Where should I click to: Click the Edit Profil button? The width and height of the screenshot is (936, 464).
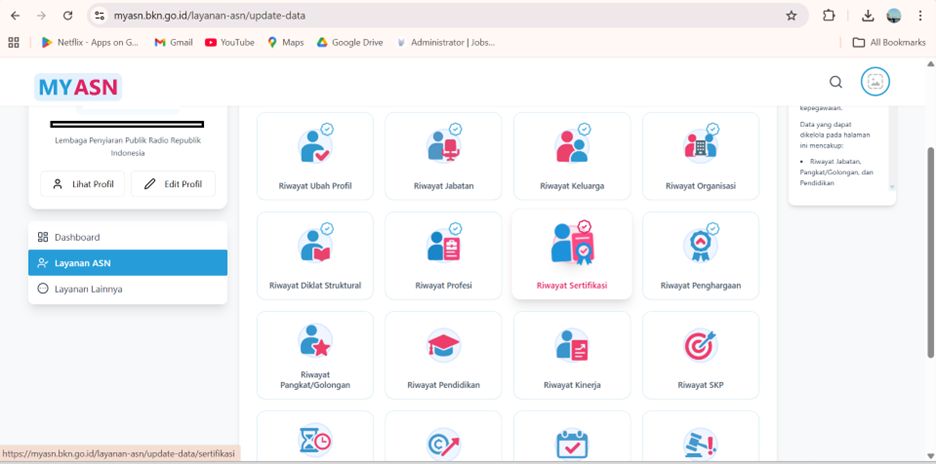pyautogui.click(x=173, y=184)
